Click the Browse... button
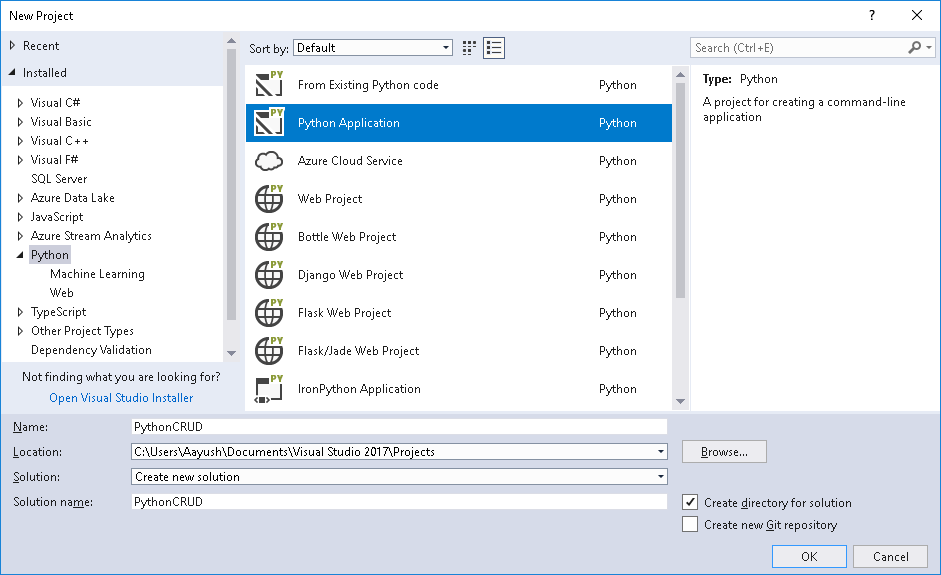 pos(724,451)
